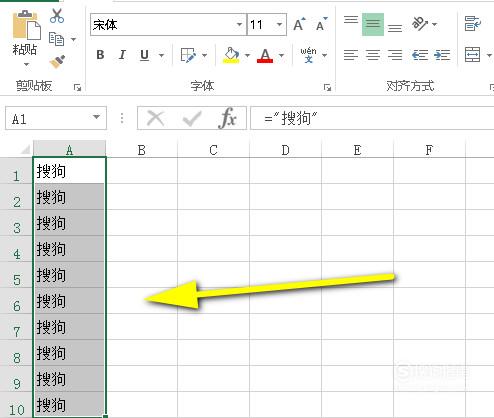Increase font size with large A icon

pos(299,24)
